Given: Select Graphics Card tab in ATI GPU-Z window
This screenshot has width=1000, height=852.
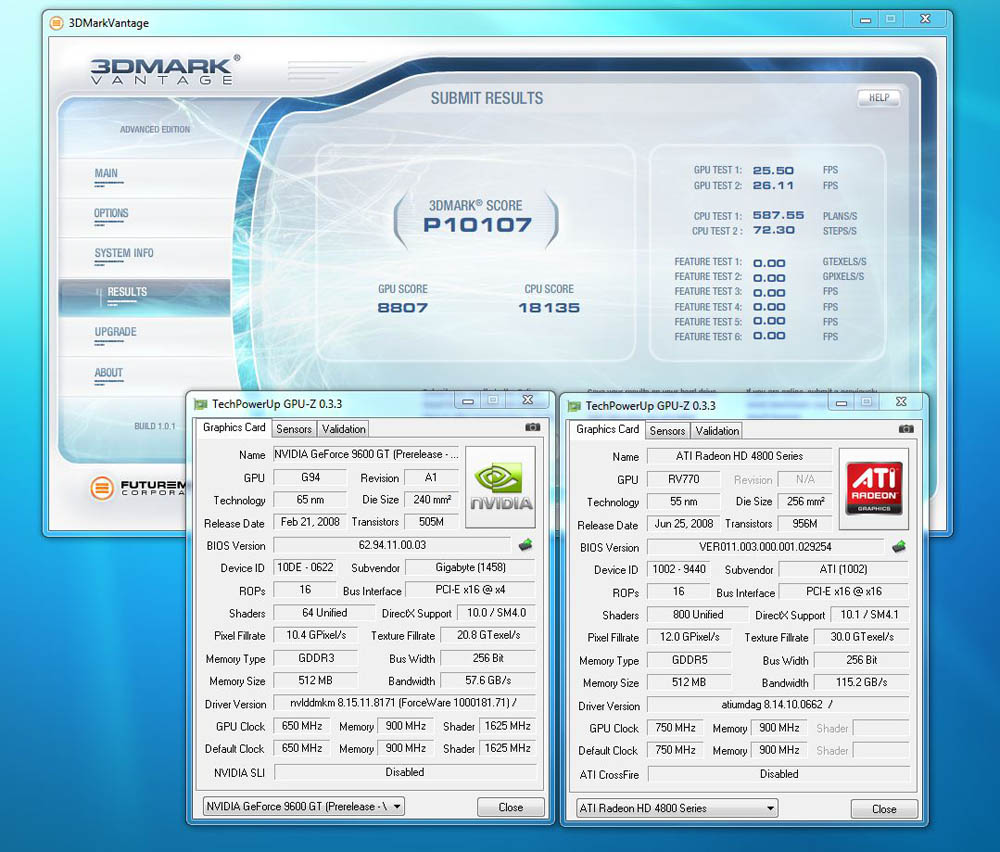Looking at the screenshot, I should [607, 429].
